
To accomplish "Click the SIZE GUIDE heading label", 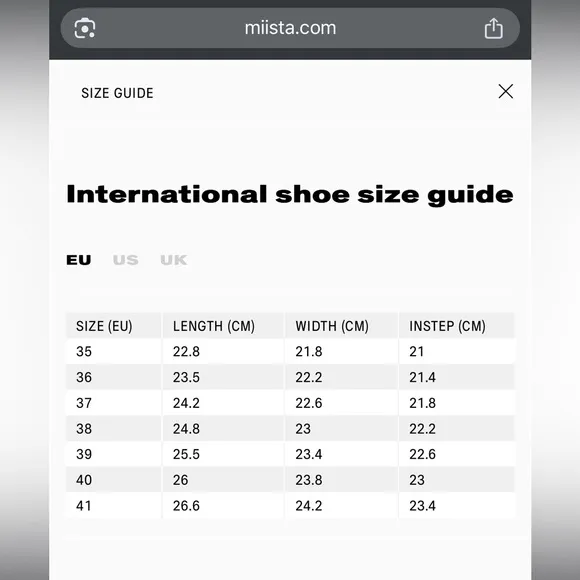I will tap(117, 93).
